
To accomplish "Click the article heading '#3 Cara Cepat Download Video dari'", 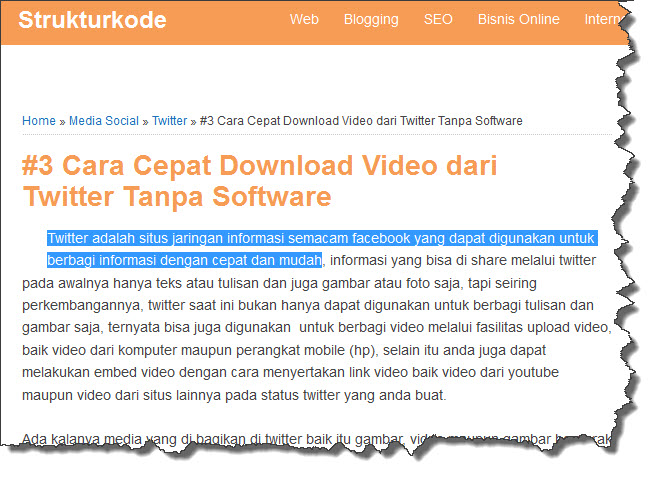I will [x=259, y=165].
